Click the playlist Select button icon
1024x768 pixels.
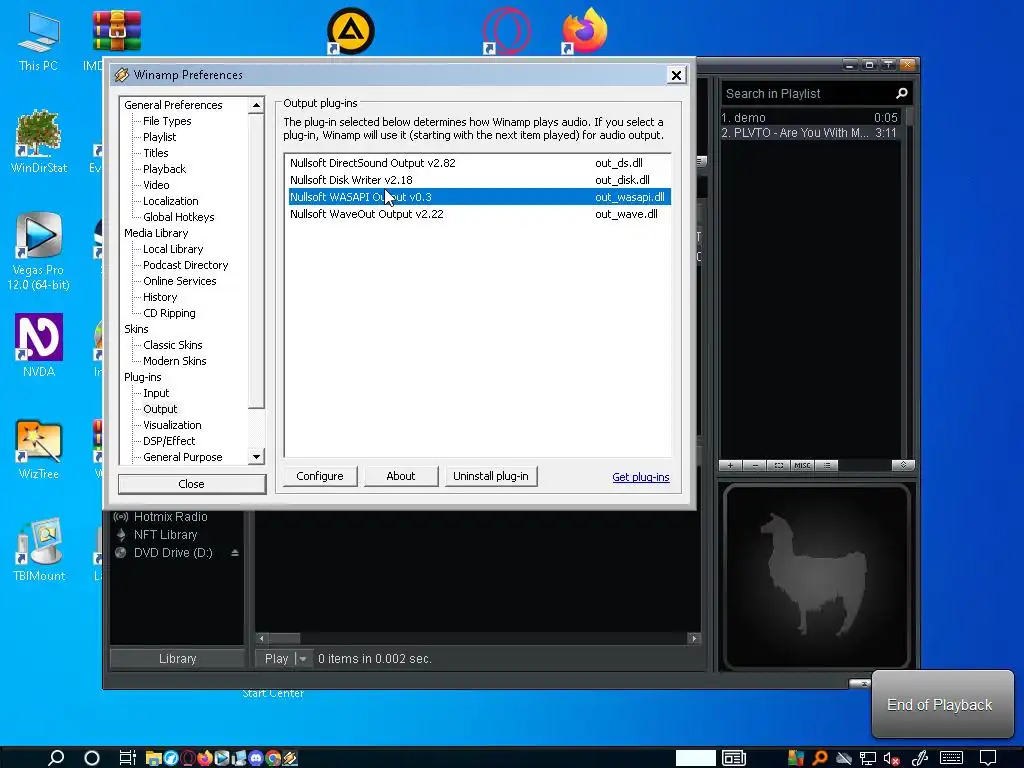tap(778, 465)
